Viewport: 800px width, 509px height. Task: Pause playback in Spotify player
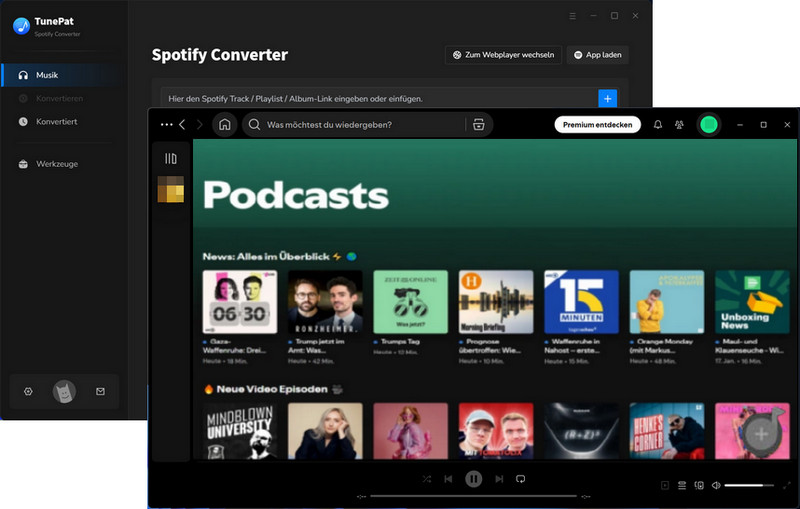pos(473,479)
